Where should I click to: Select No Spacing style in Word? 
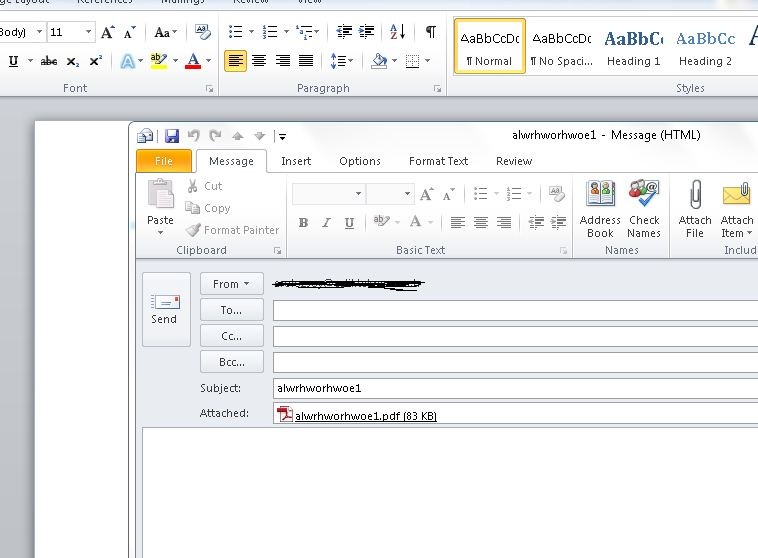(x=562, y=46)
